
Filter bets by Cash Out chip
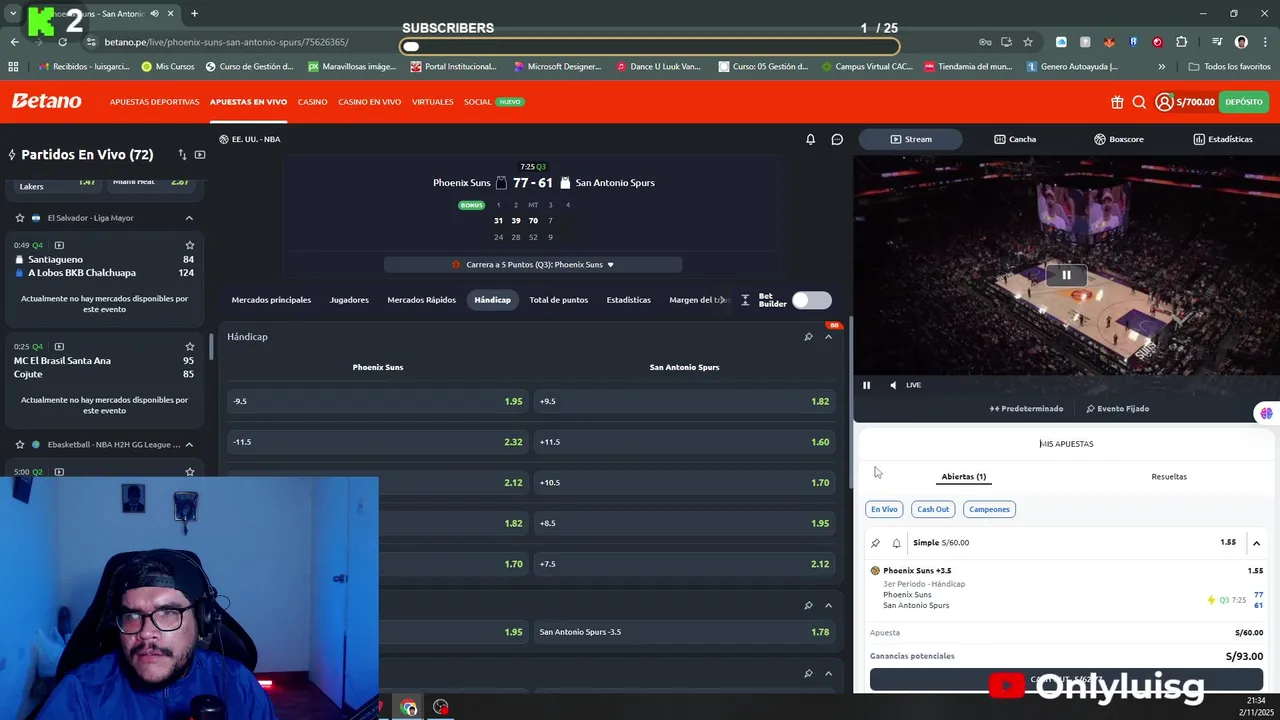933,509
